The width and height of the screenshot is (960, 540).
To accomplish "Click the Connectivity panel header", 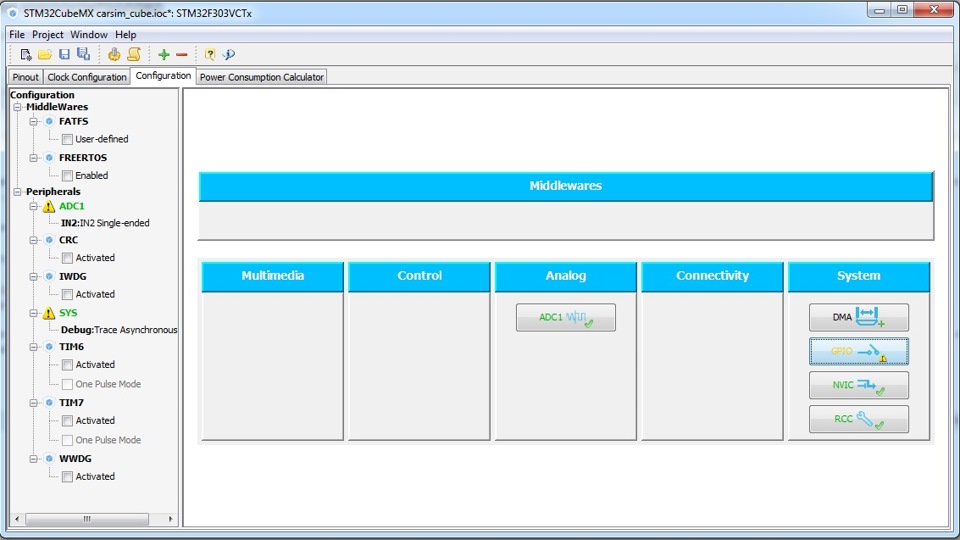I will (712, 276).
